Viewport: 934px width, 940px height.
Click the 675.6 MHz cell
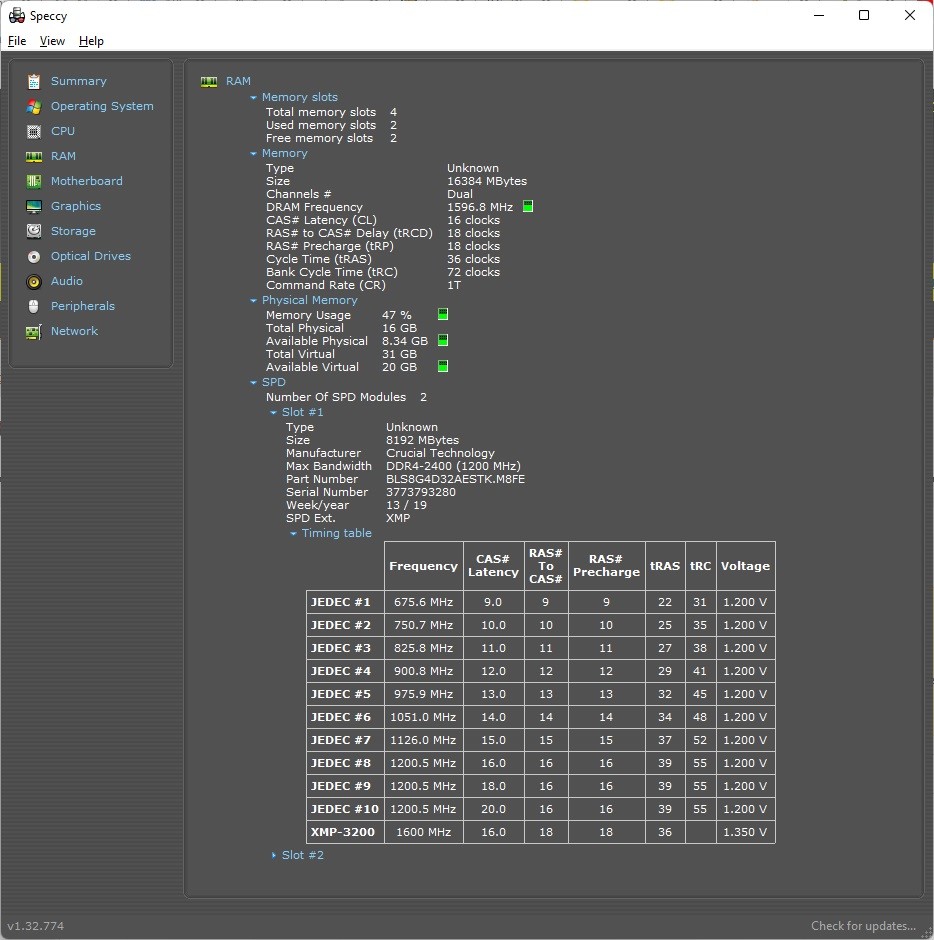[x=423, y=602]
